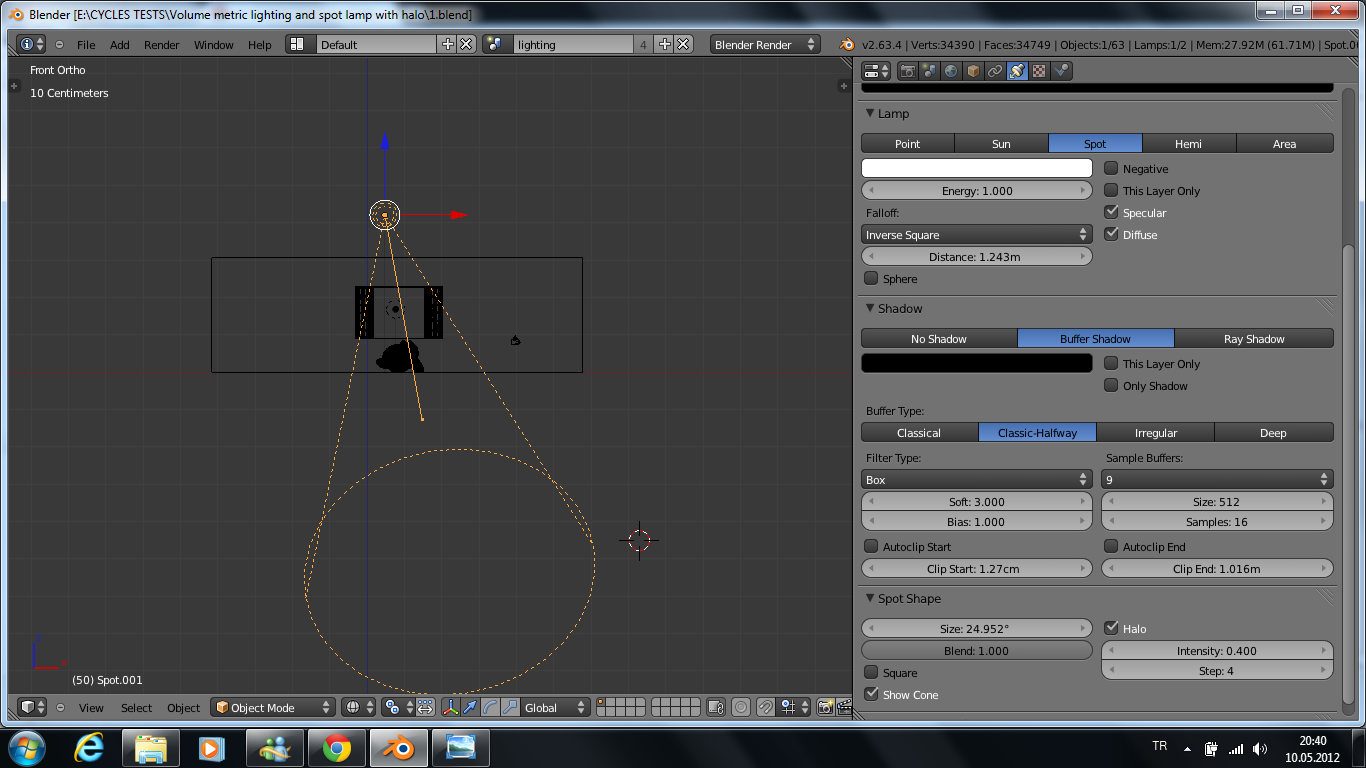Select the Object properties cube icon

coord(973,71)
